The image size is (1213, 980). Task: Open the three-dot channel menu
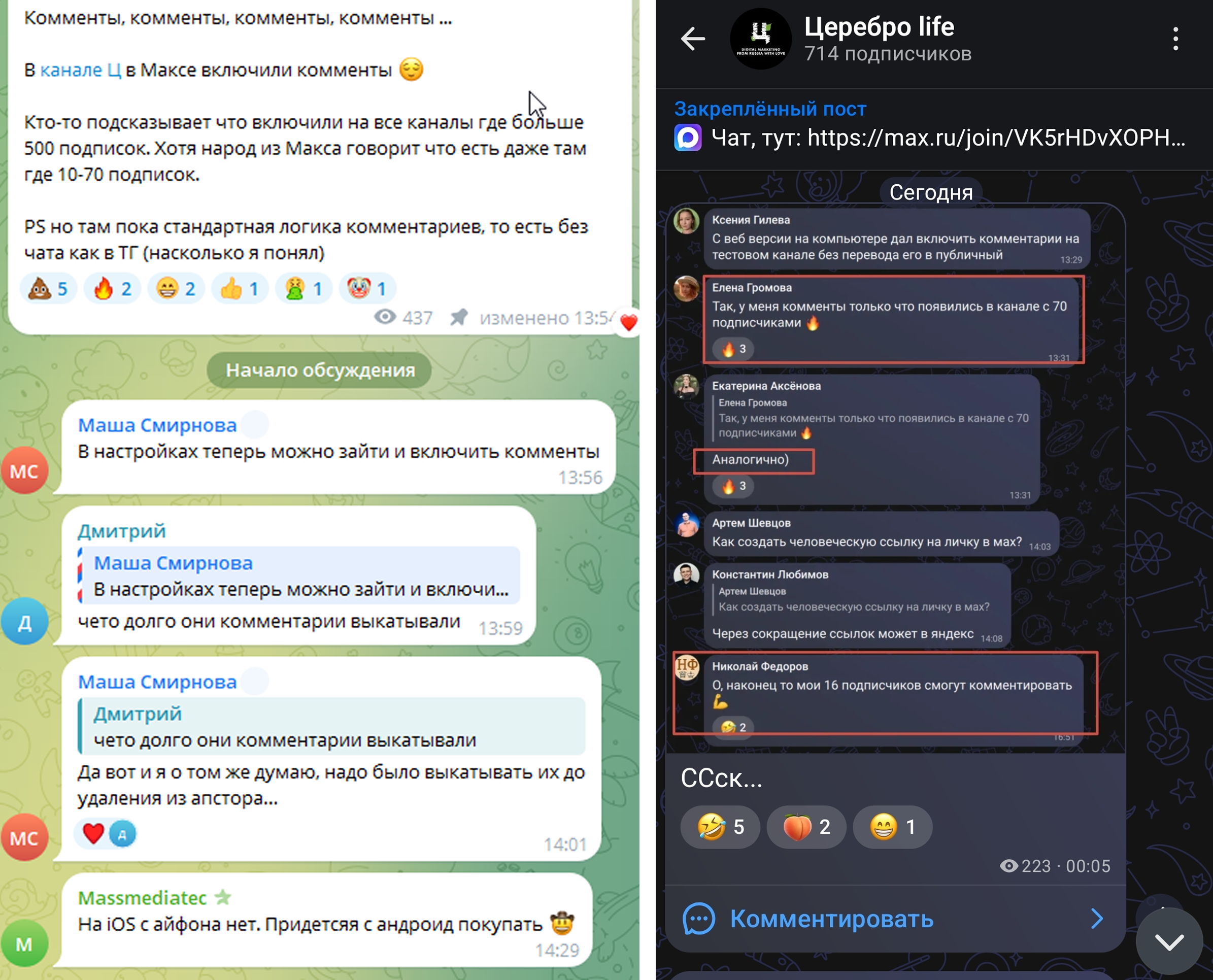click(x=1176, y=39)
